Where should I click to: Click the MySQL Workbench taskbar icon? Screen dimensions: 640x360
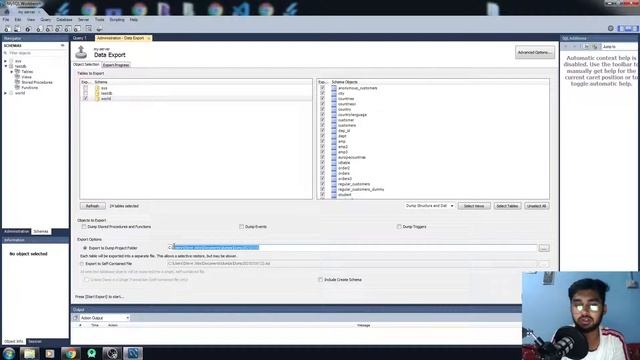click(133, 353)
